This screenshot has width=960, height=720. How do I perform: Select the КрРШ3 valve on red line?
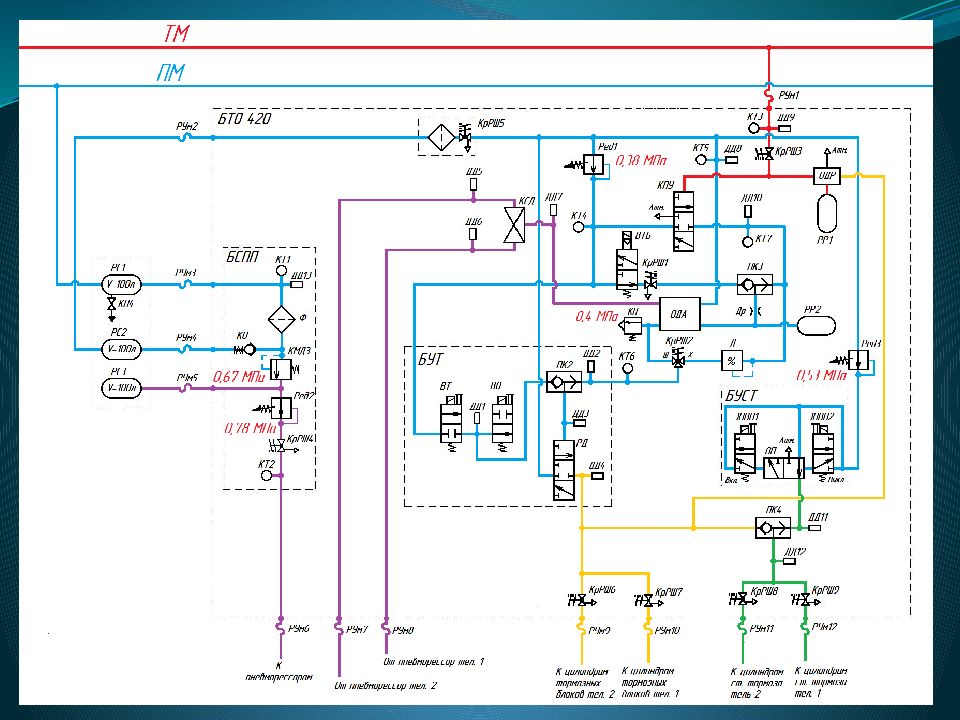(x=764, y=152)
